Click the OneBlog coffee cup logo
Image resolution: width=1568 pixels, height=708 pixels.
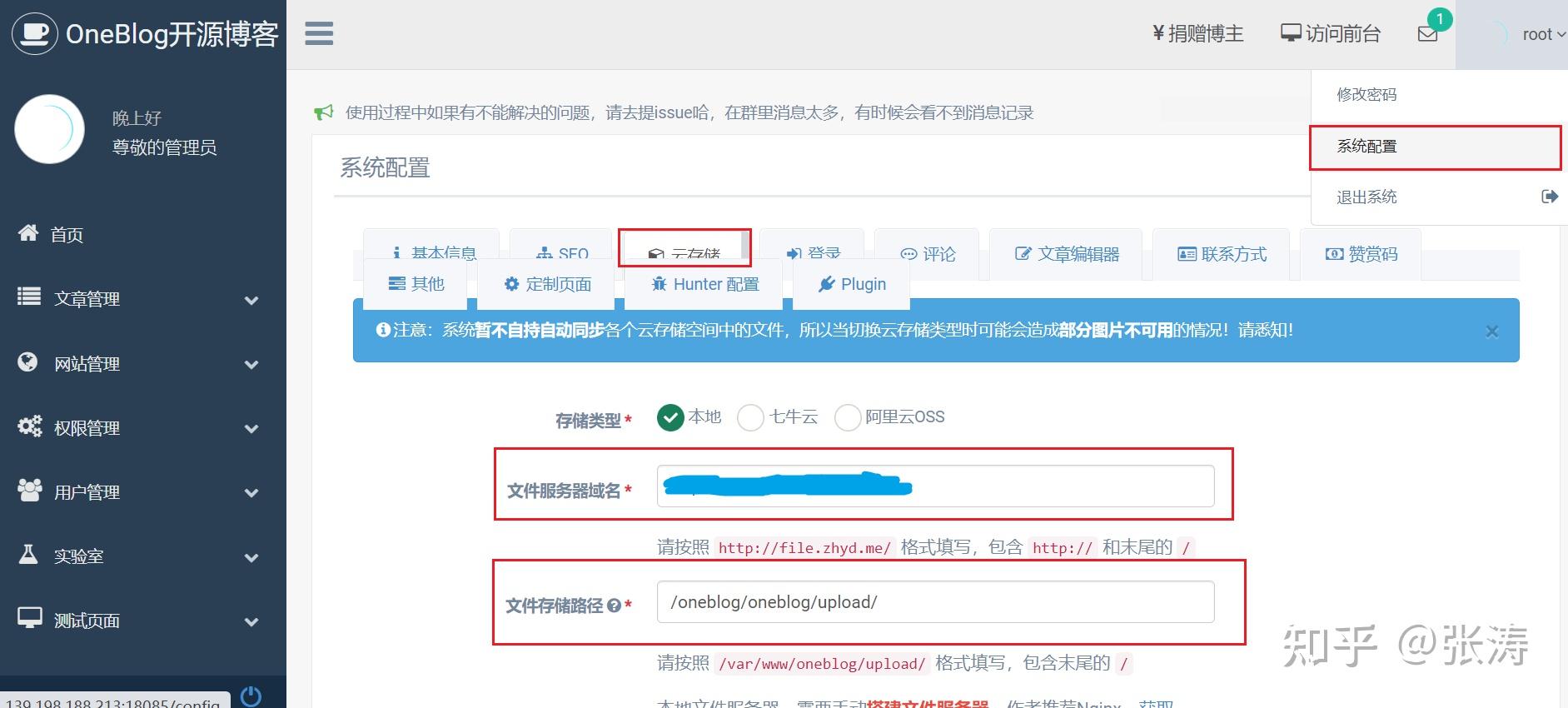34,33
